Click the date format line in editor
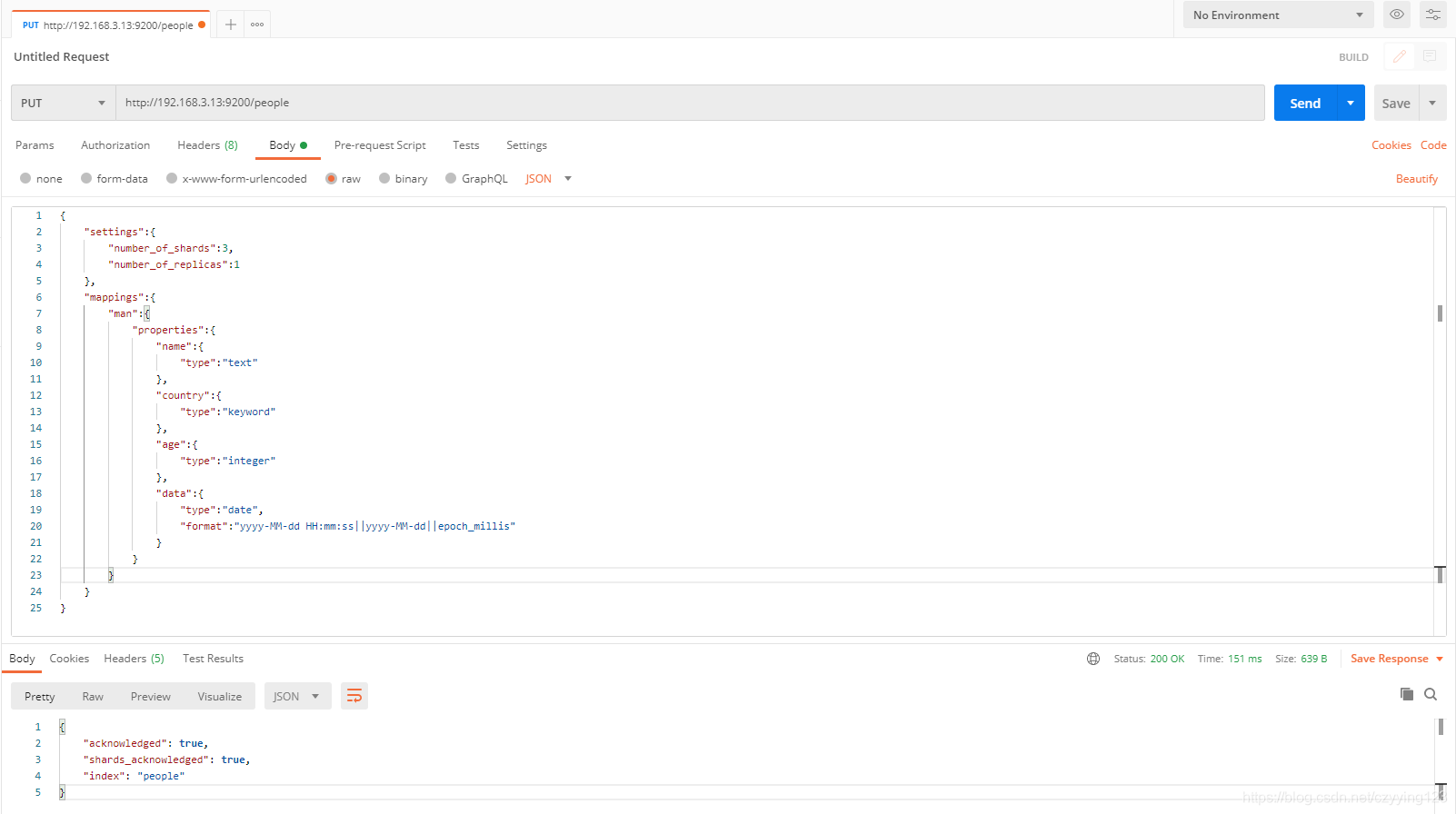The width and height of the screenshot is (1456, 814). tap(347, 526)
